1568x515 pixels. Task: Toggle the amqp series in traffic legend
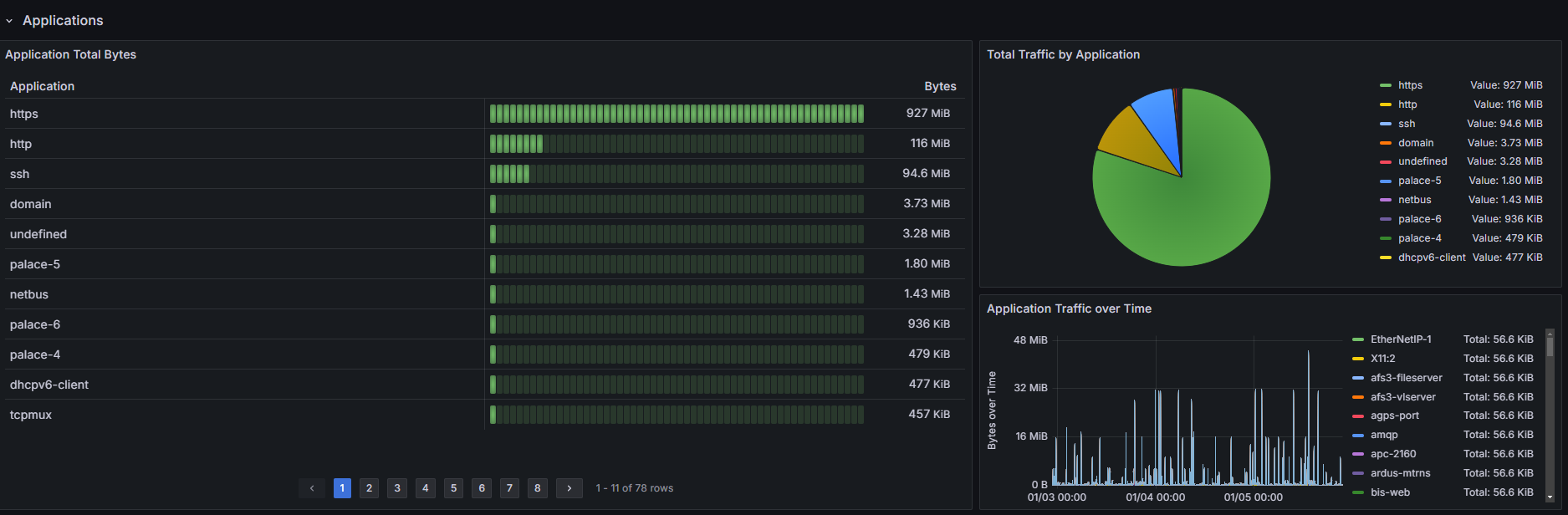pos(1384,435)
